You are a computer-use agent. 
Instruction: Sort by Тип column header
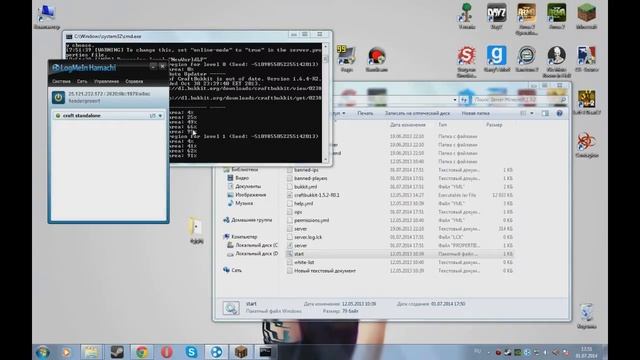(443, 125)
